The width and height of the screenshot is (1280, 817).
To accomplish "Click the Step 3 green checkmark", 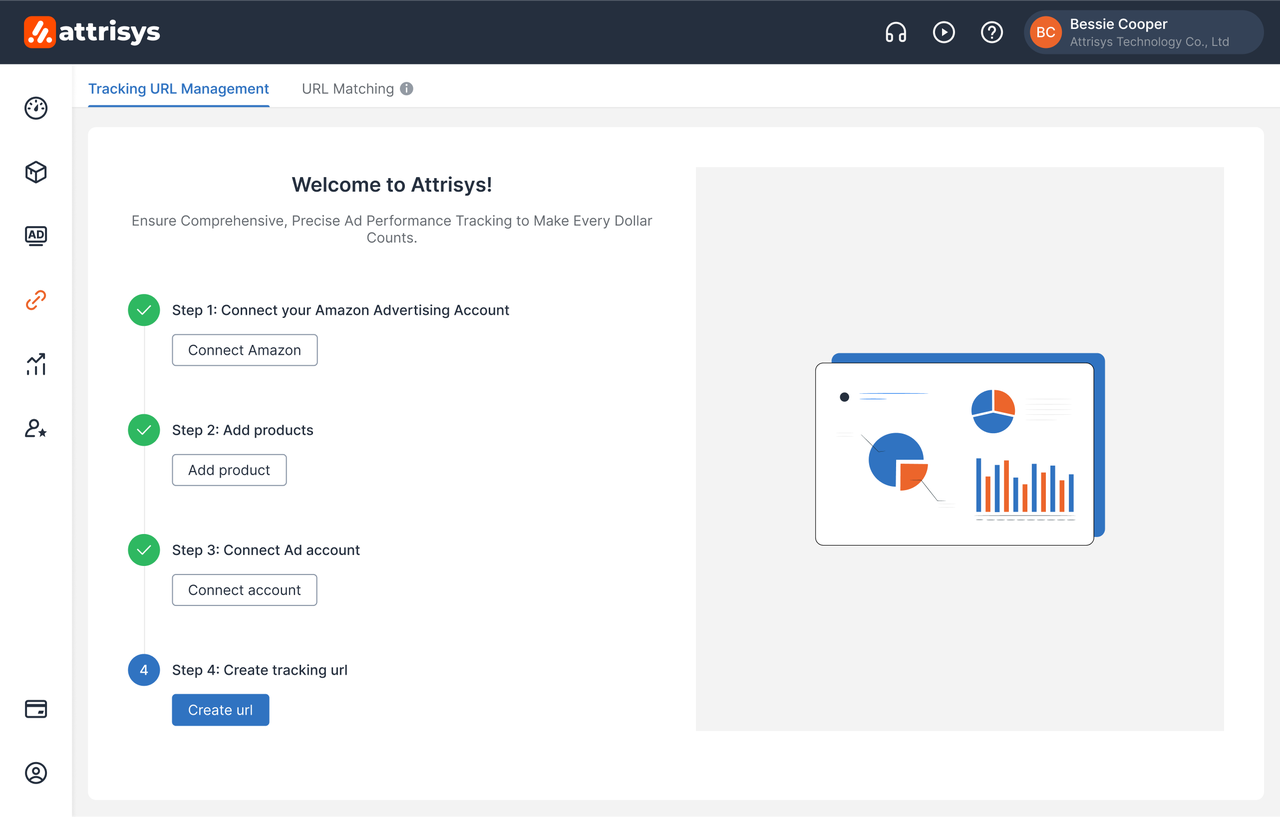I will coord(144,550).
